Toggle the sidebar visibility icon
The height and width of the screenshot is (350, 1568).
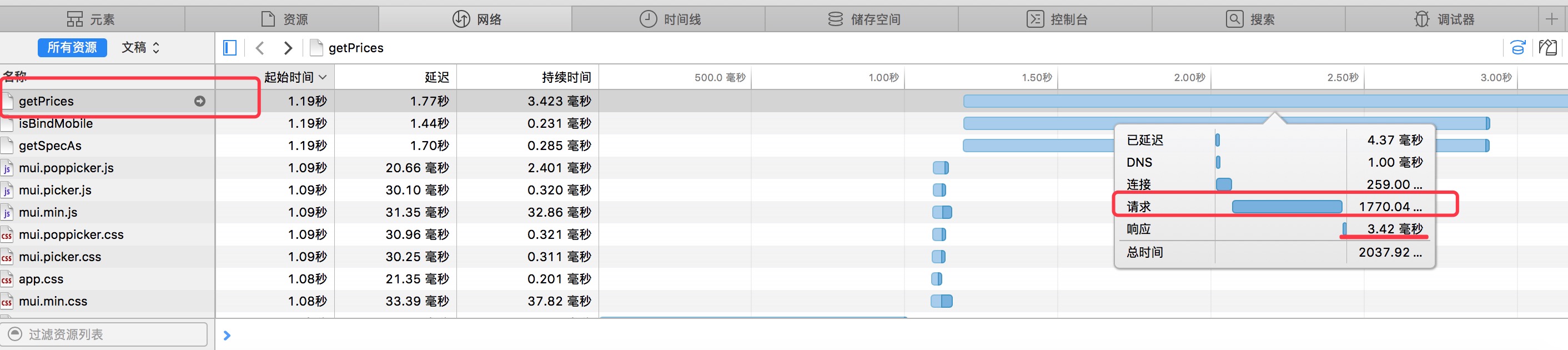point(229,47)
